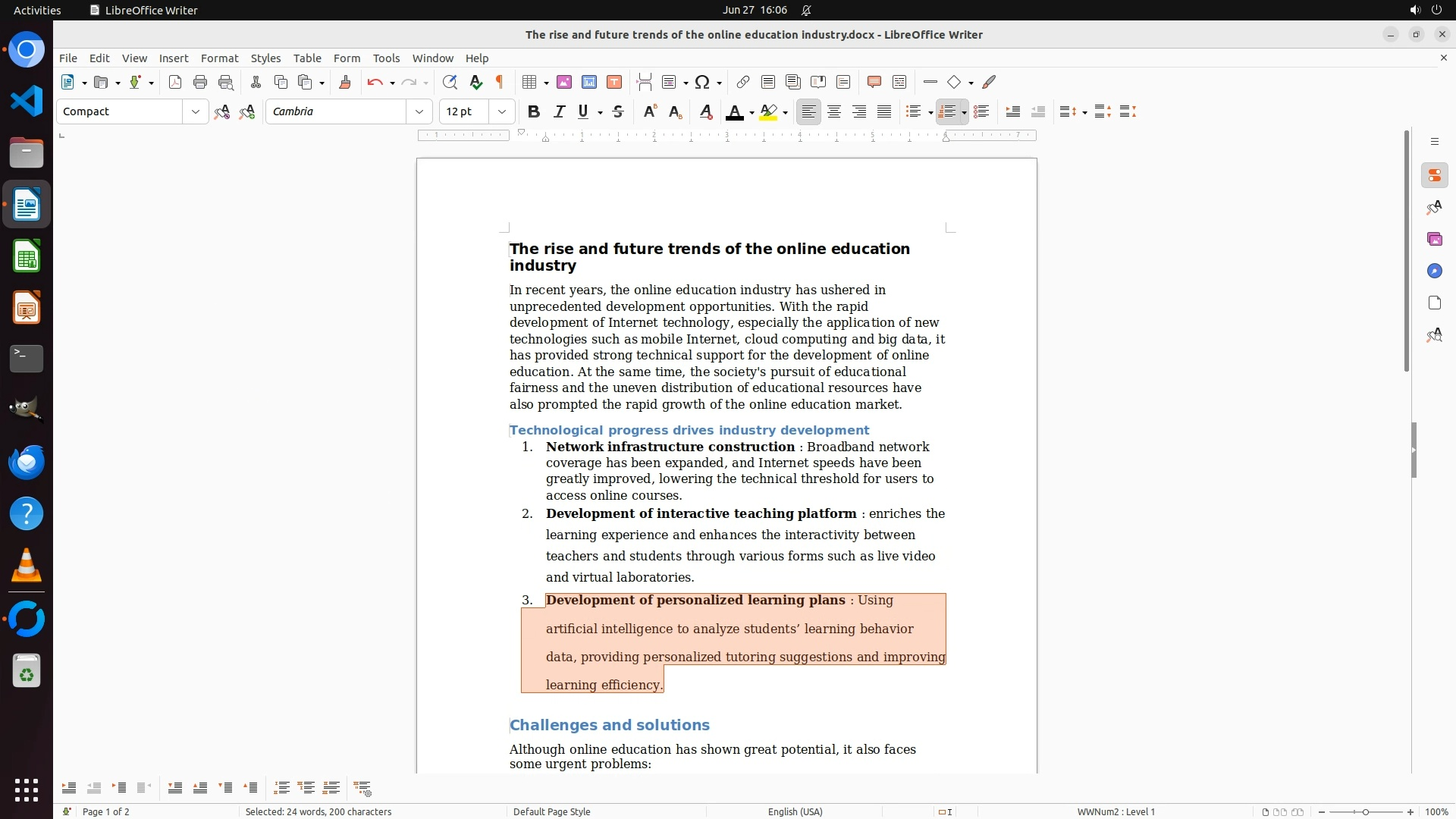1456x819 pixels.
Task: Click the Clone Formatting paintbrush icon
Action: [345, 83]
